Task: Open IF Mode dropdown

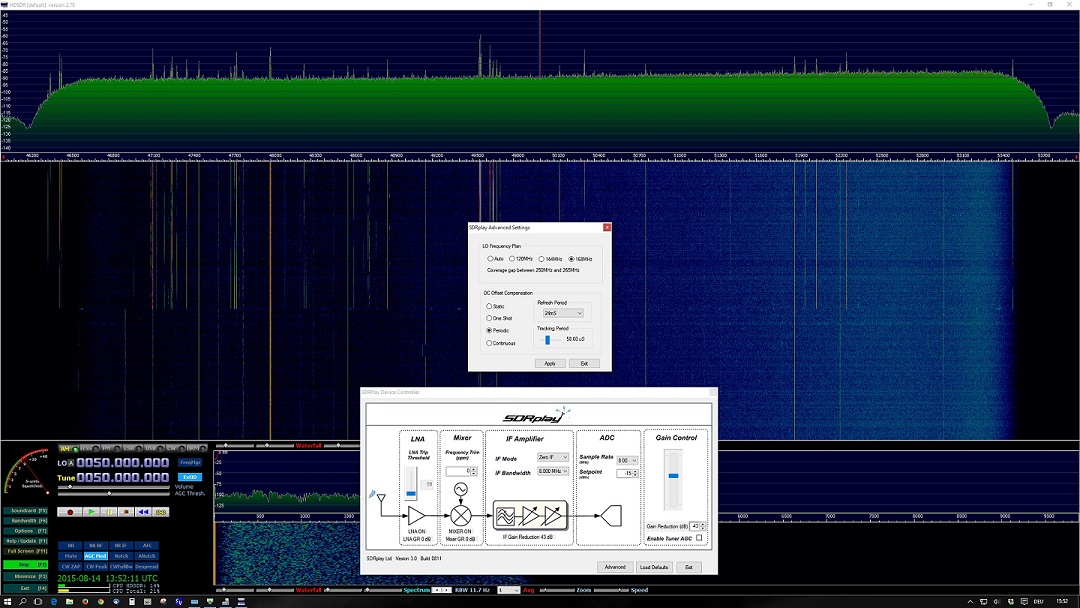Action: pos(553,457)
